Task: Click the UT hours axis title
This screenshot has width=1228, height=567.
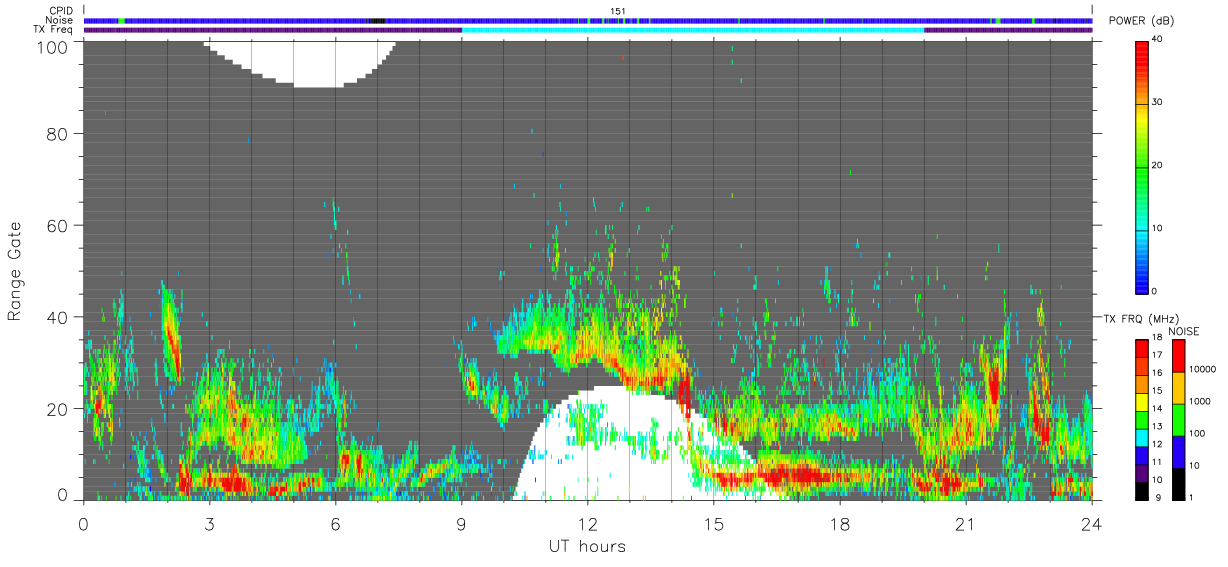Action: pos(587,546)
